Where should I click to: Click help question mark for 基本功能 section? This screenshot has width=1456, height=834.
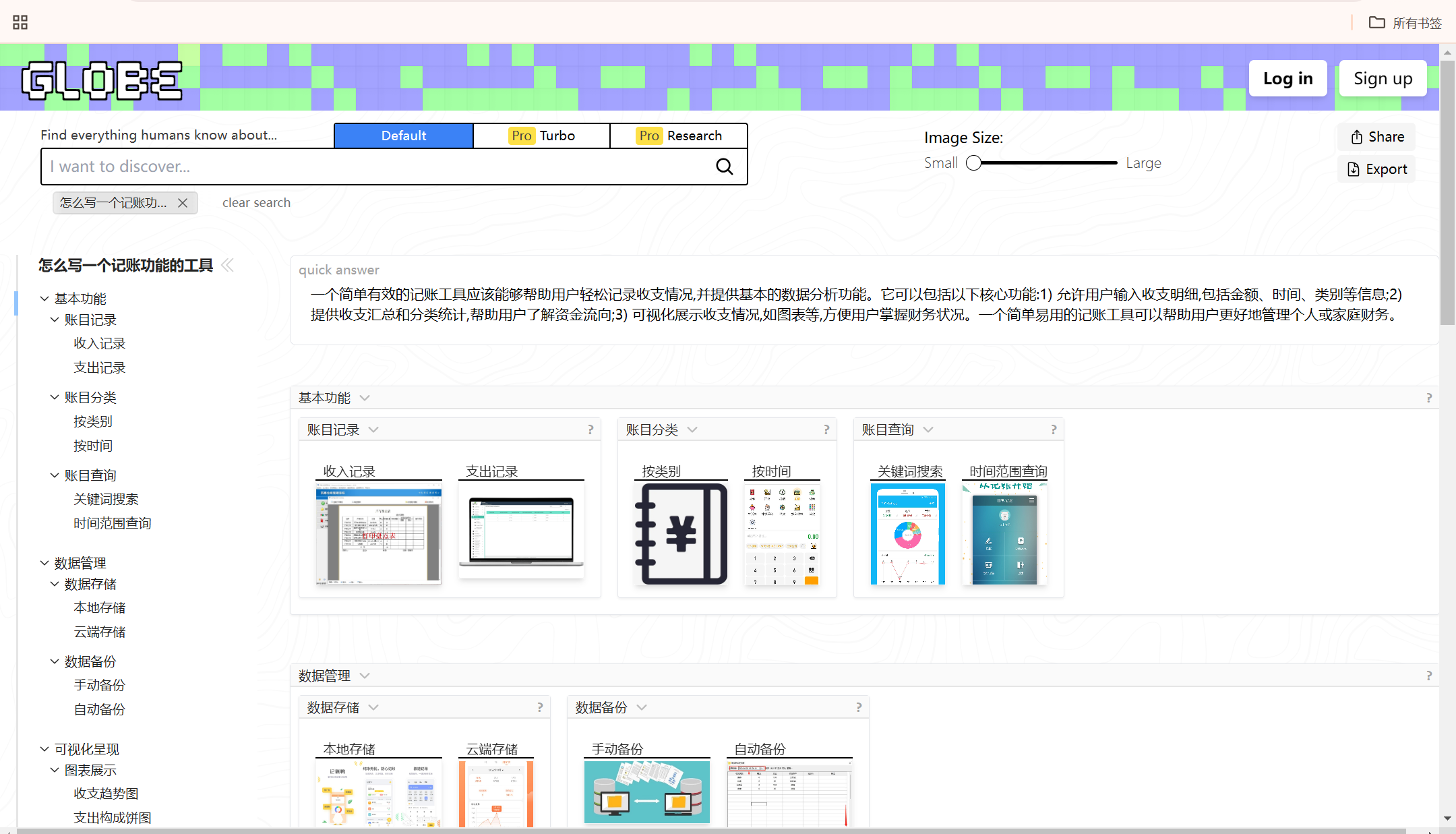(x=1429, y=398)
